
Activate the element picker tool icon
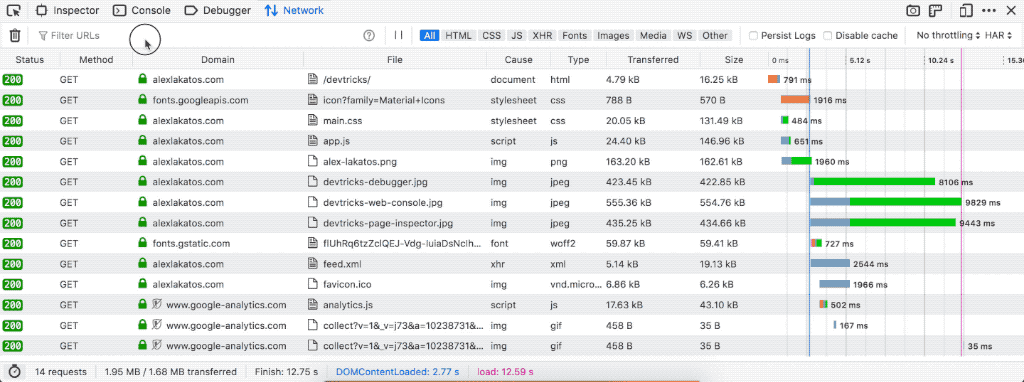tap(14, 10)
